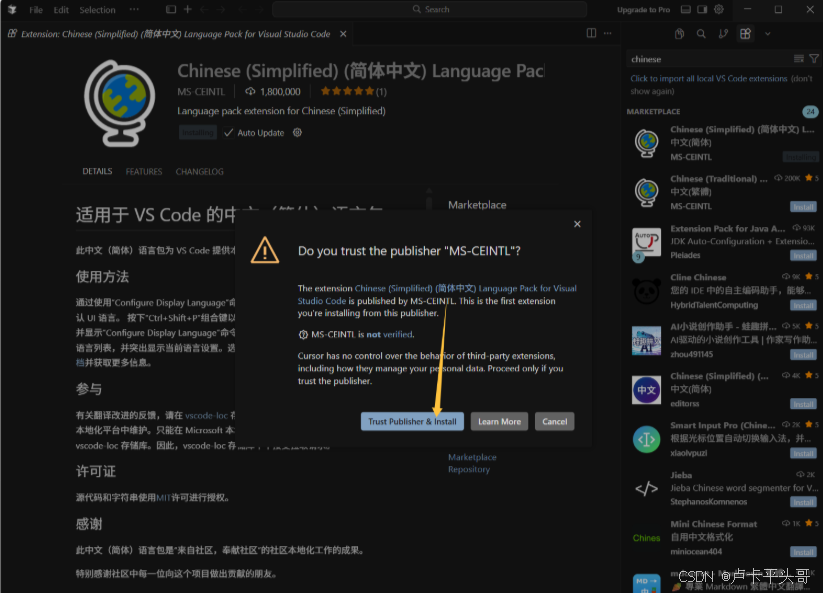Click the AI小说创作助手 extension icon
This screenshot has width=823, height=593.
(x=647, y=341)
